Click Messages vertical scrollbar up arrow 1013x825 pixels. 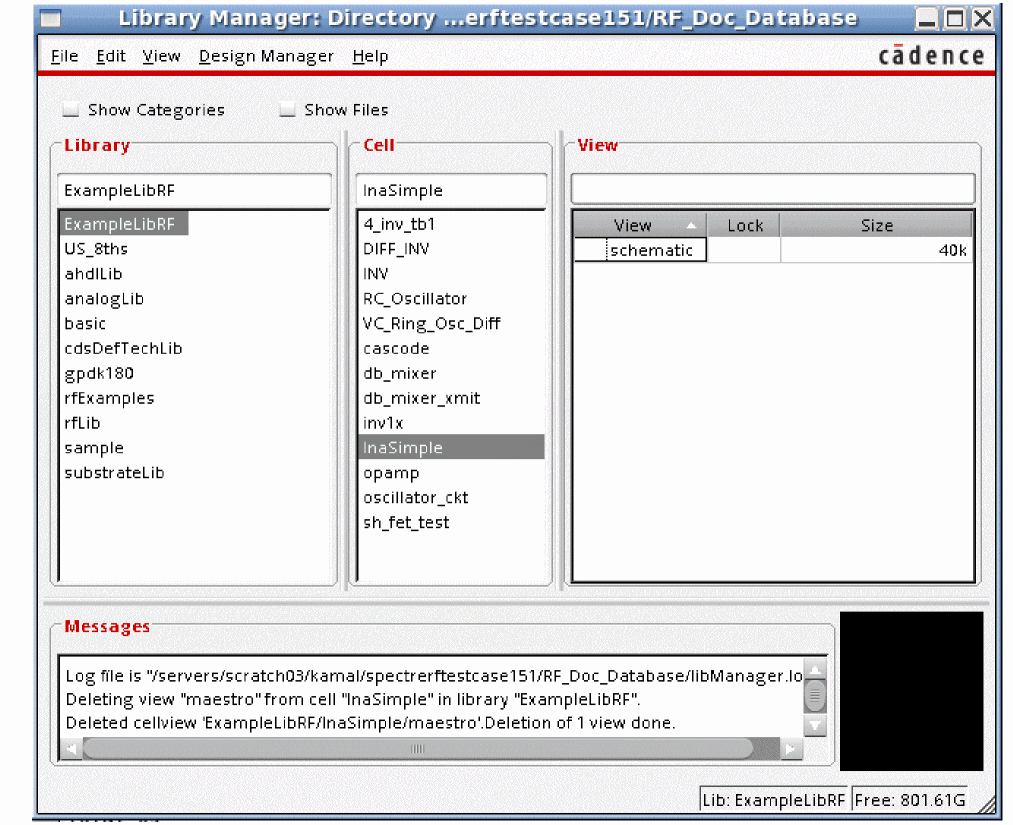pos(815,669)
